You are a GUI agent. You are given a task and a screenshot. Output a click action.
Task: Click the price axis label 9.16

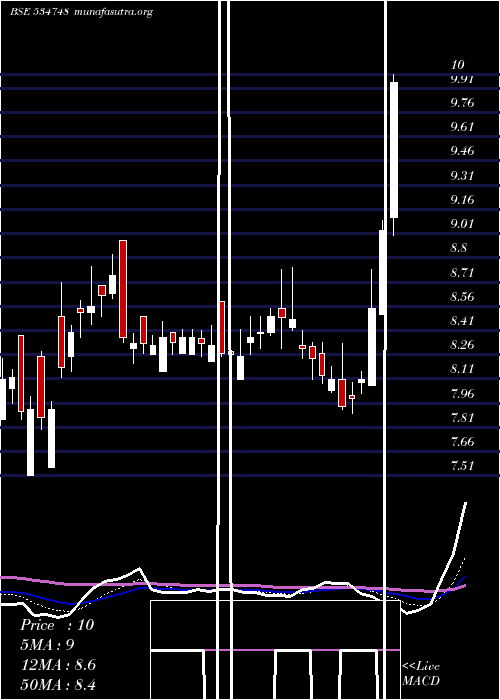[x=462, y=200]
